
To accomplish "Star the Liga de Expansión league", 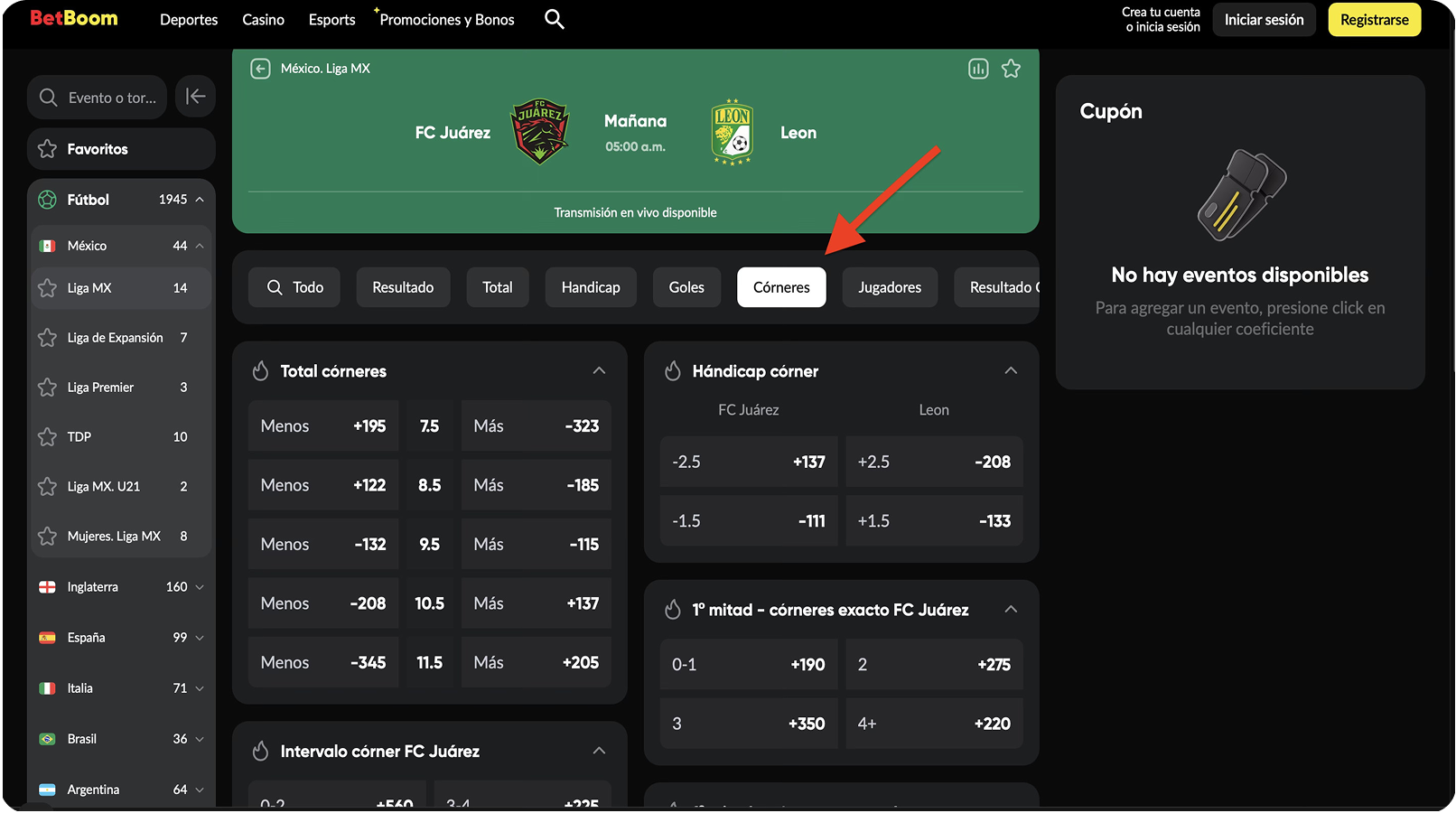I will [48, 338].
